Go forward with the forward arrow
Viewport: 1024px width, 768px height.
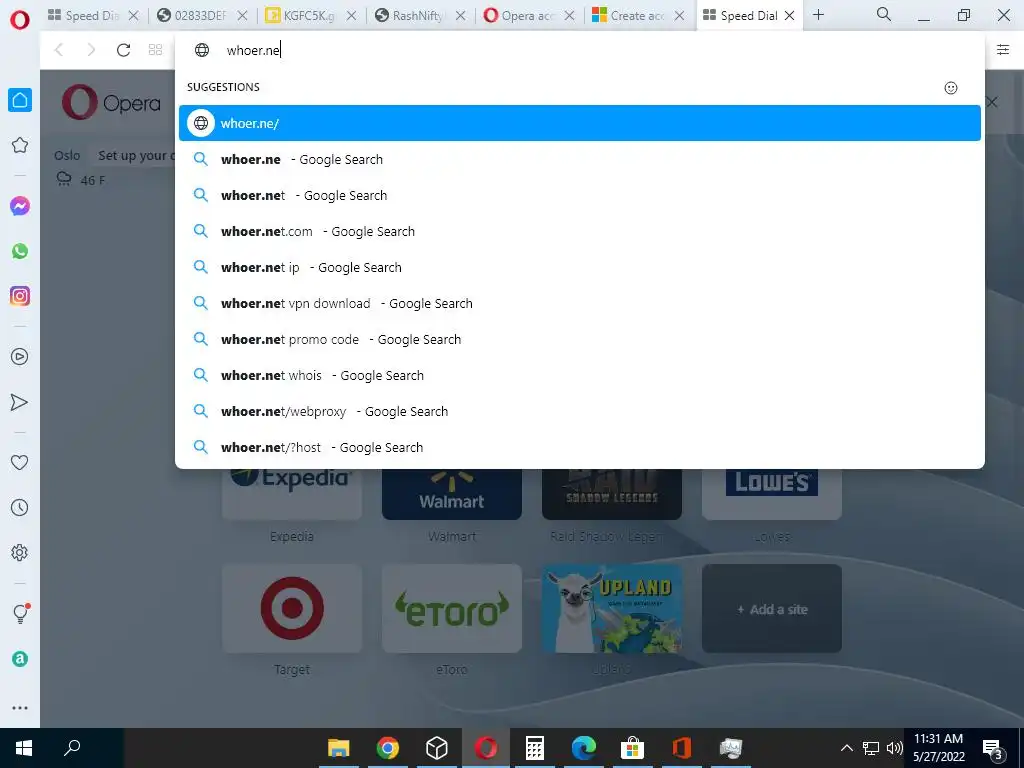tap(91, 50)
